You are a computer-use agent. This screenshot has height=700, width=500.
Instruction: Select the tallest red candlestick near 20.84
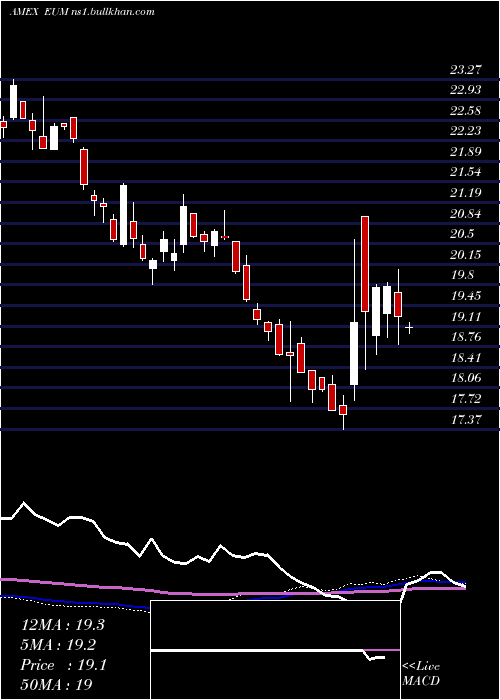point(365,264)
